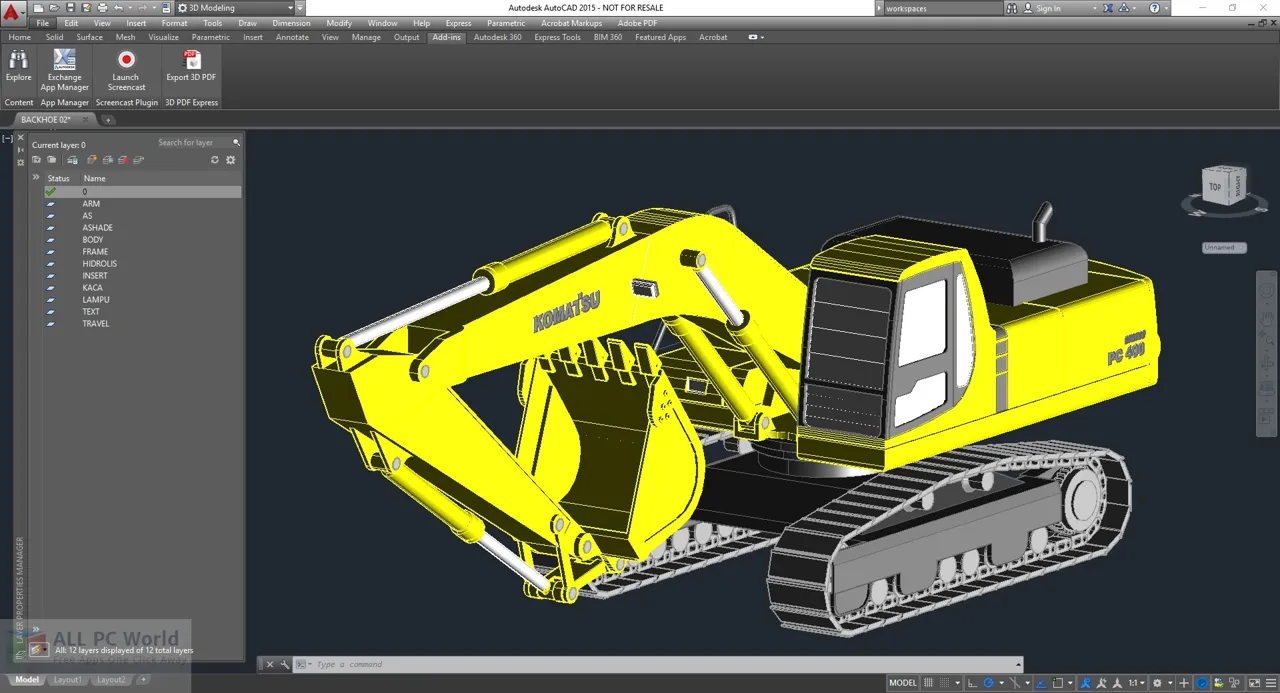Click Workspace Switching gear in status bar
The width and height of the screenshot is (1280, 693).
click(x=1157, y=683)
